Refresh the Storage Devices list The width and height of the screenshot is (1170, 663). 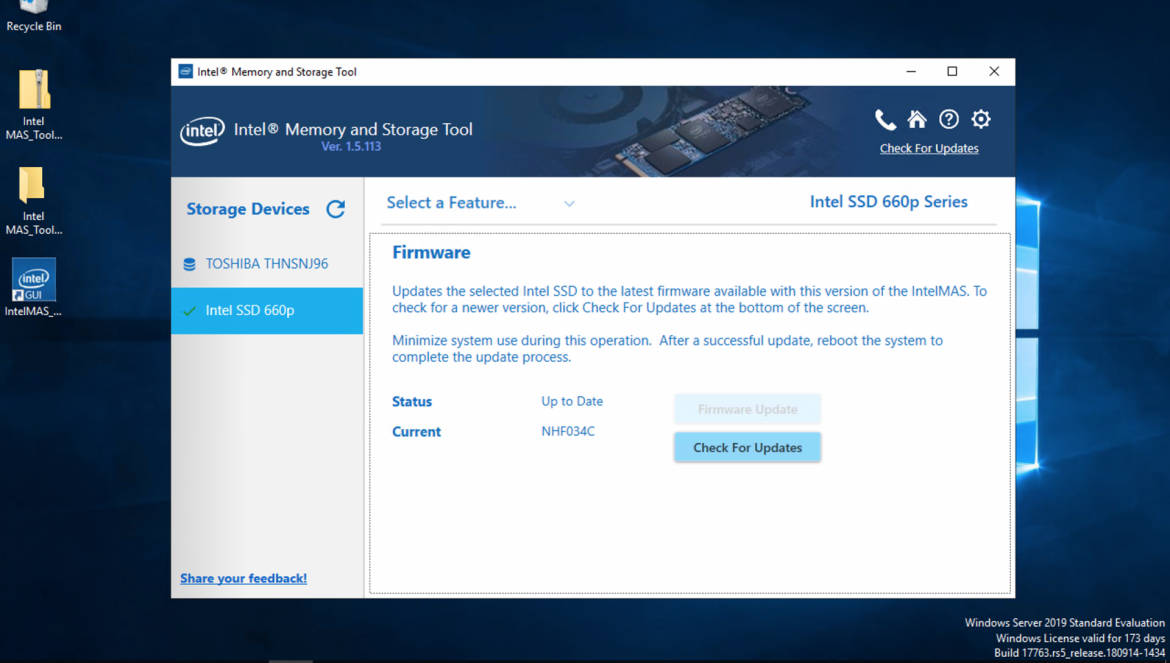(x=336, y=209)
